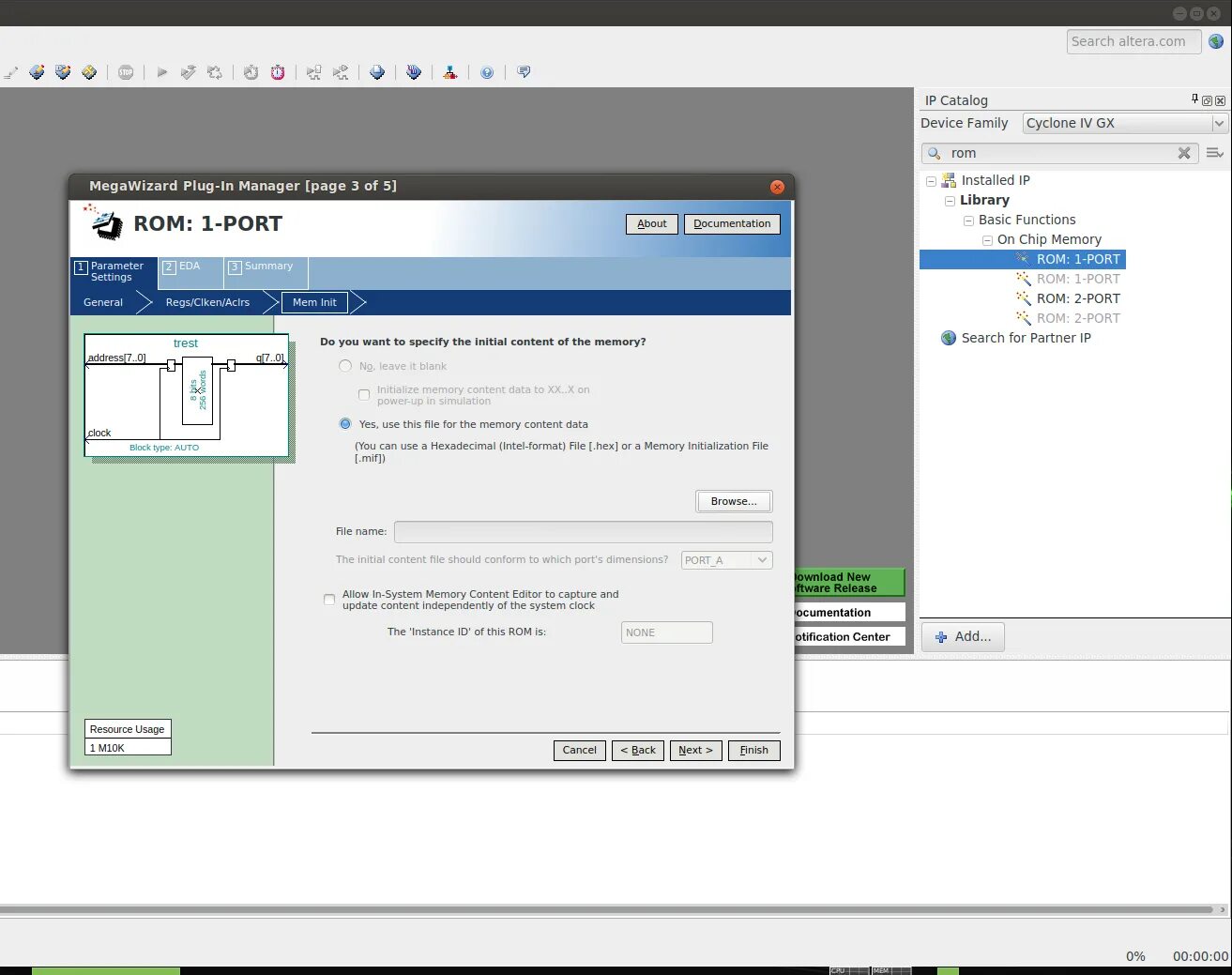Click the Cancel button
Screen dimensions: 1232x975
pos(580,750)
